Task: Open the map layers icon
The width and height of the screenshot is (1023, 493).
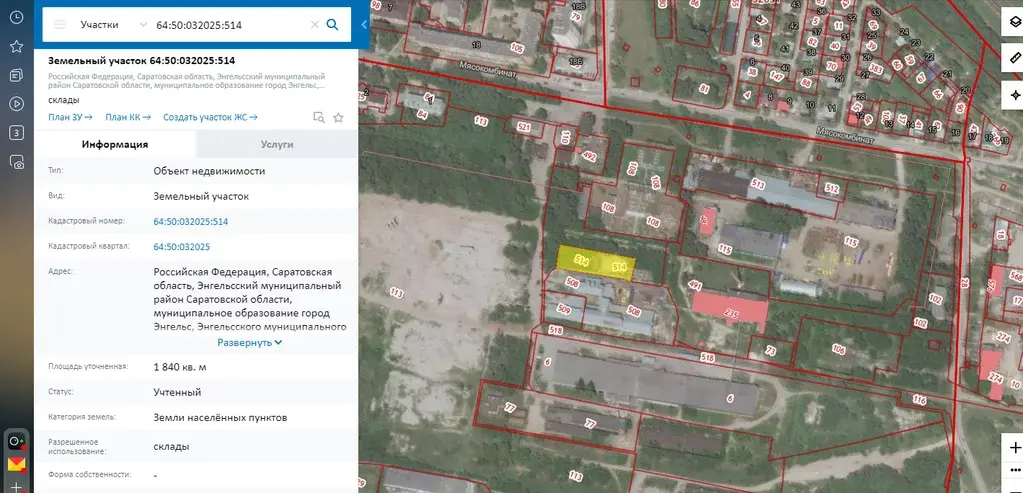Action: click(1014, 24)
